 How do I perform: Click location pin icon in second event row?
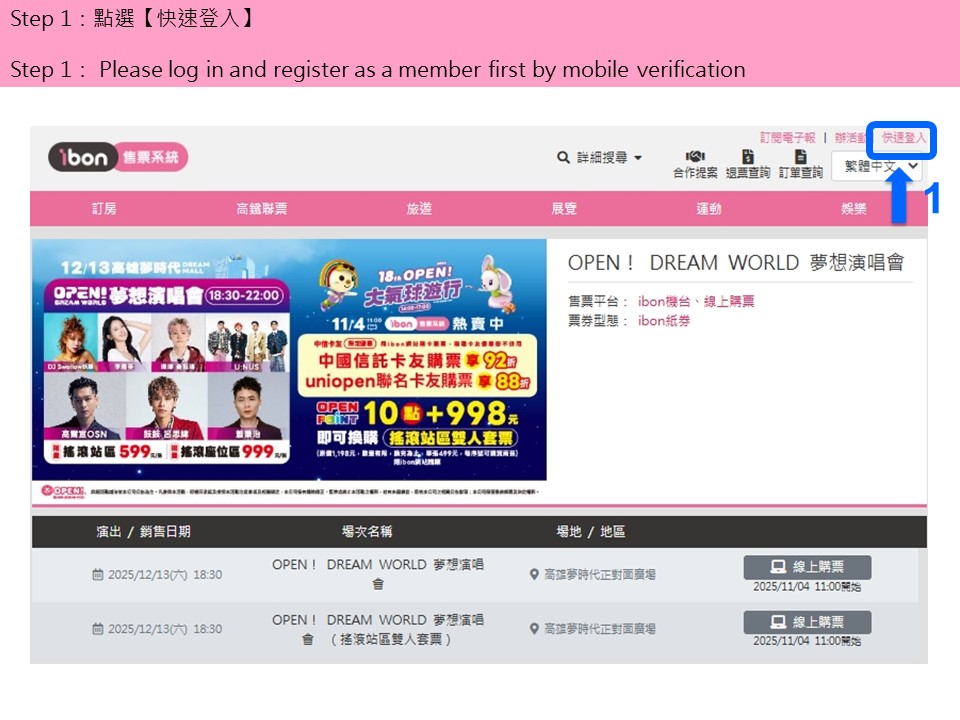[x=535, y=629]
